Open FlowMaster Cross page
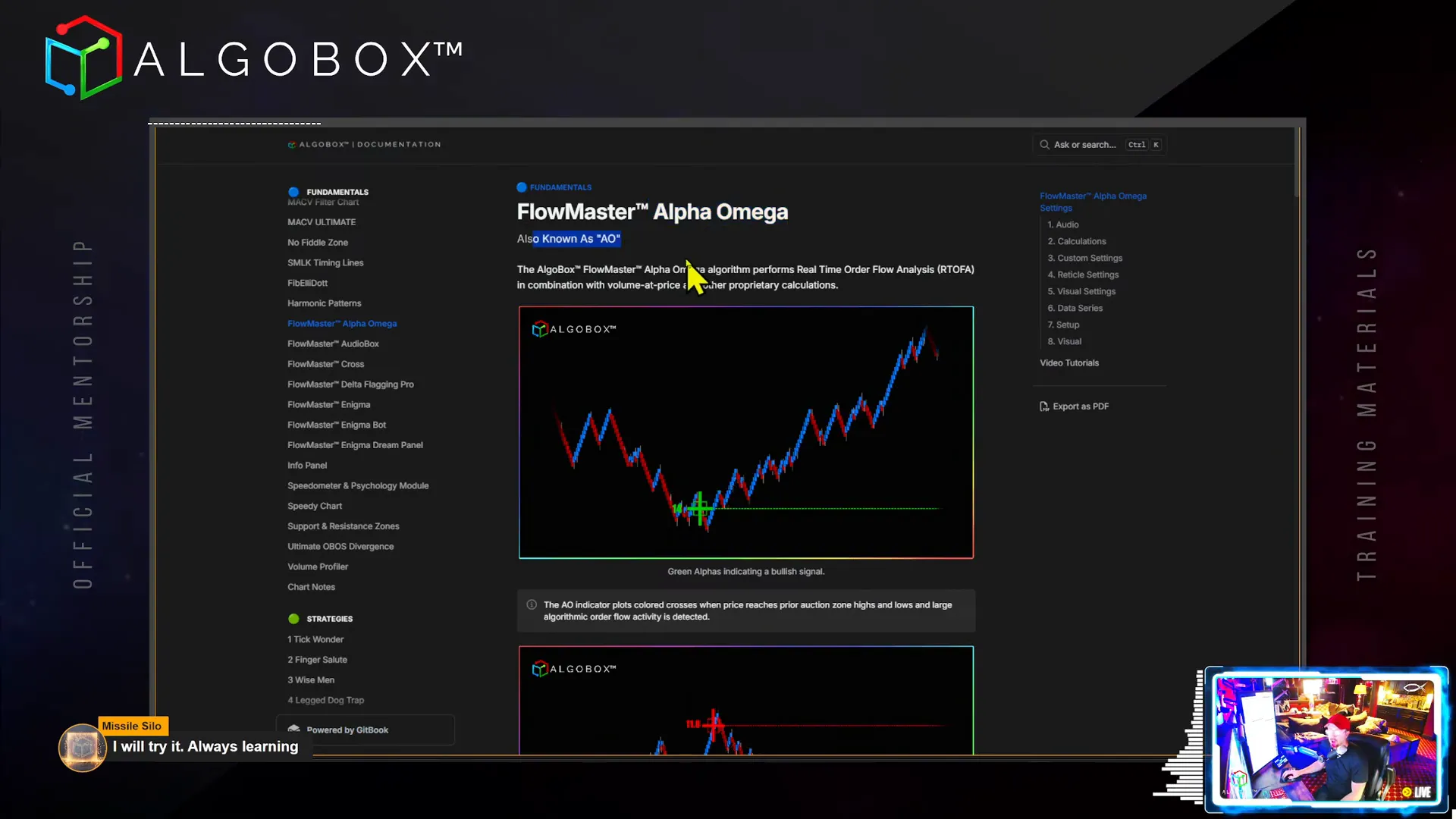This screenshot has width=1456, height=819. 325,364
